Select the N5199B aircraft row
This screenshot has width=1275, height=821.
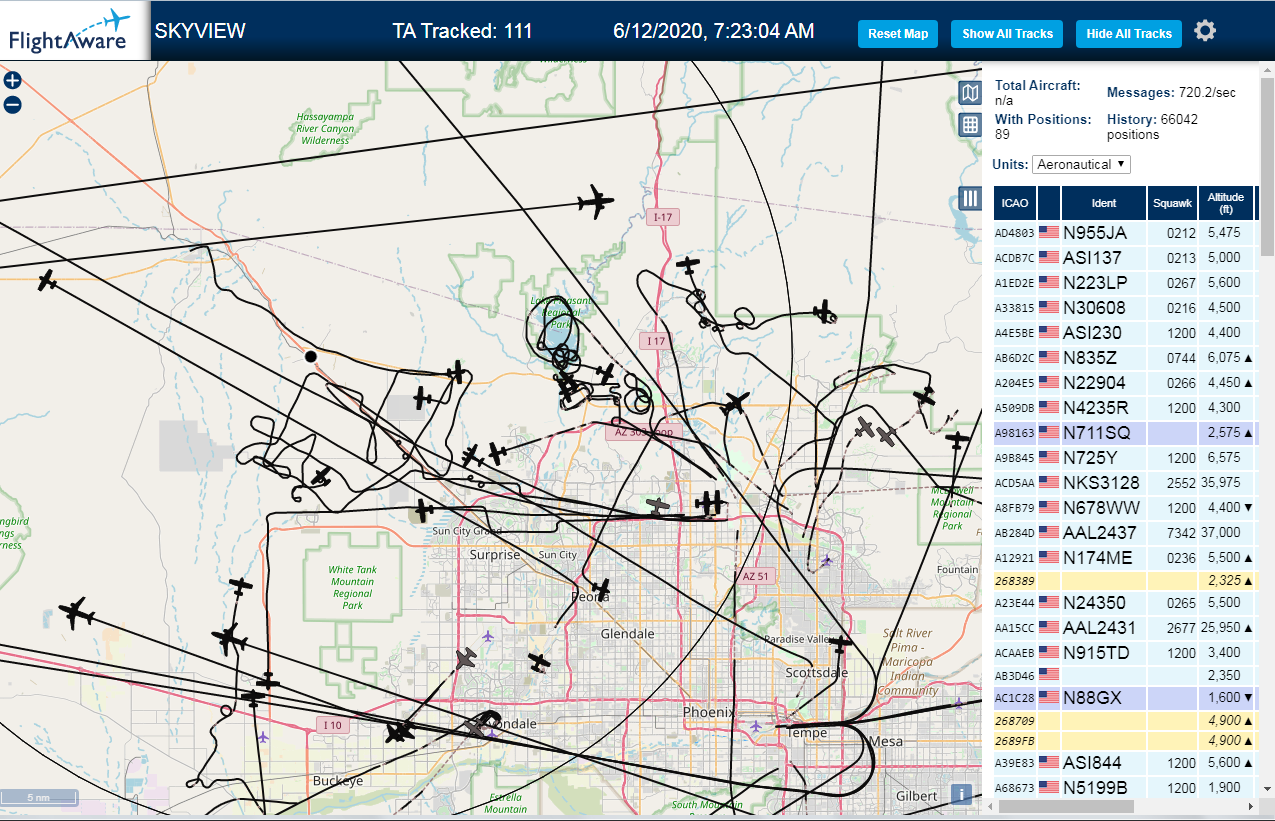coord(1125,788)
